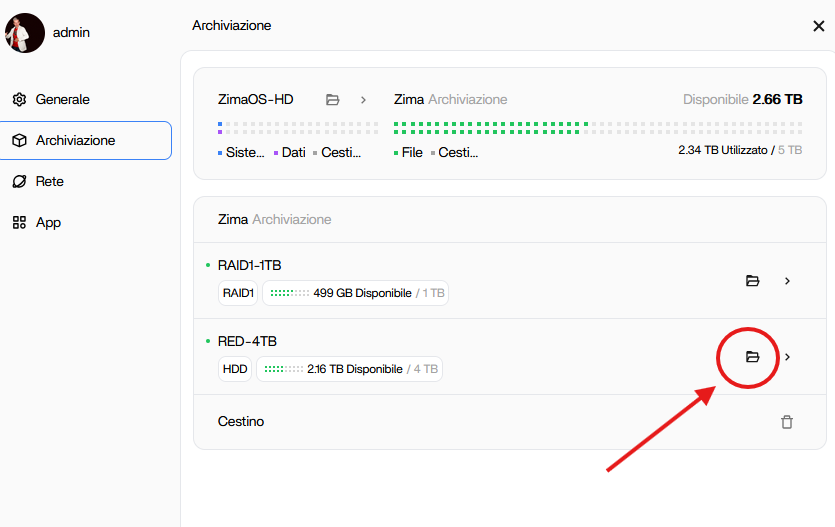This screenshot has height=527, width=835.
Task: Open folder icon for RAID1-1TB drive
Action: click(753, 281)
